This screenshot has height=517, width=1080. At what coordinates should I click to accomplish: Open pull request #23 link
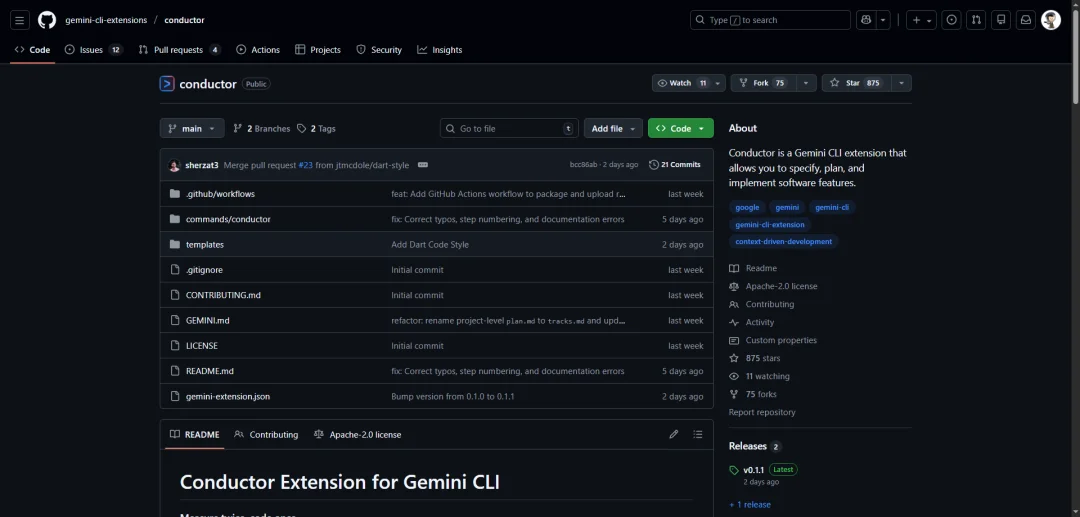(306, 165)
